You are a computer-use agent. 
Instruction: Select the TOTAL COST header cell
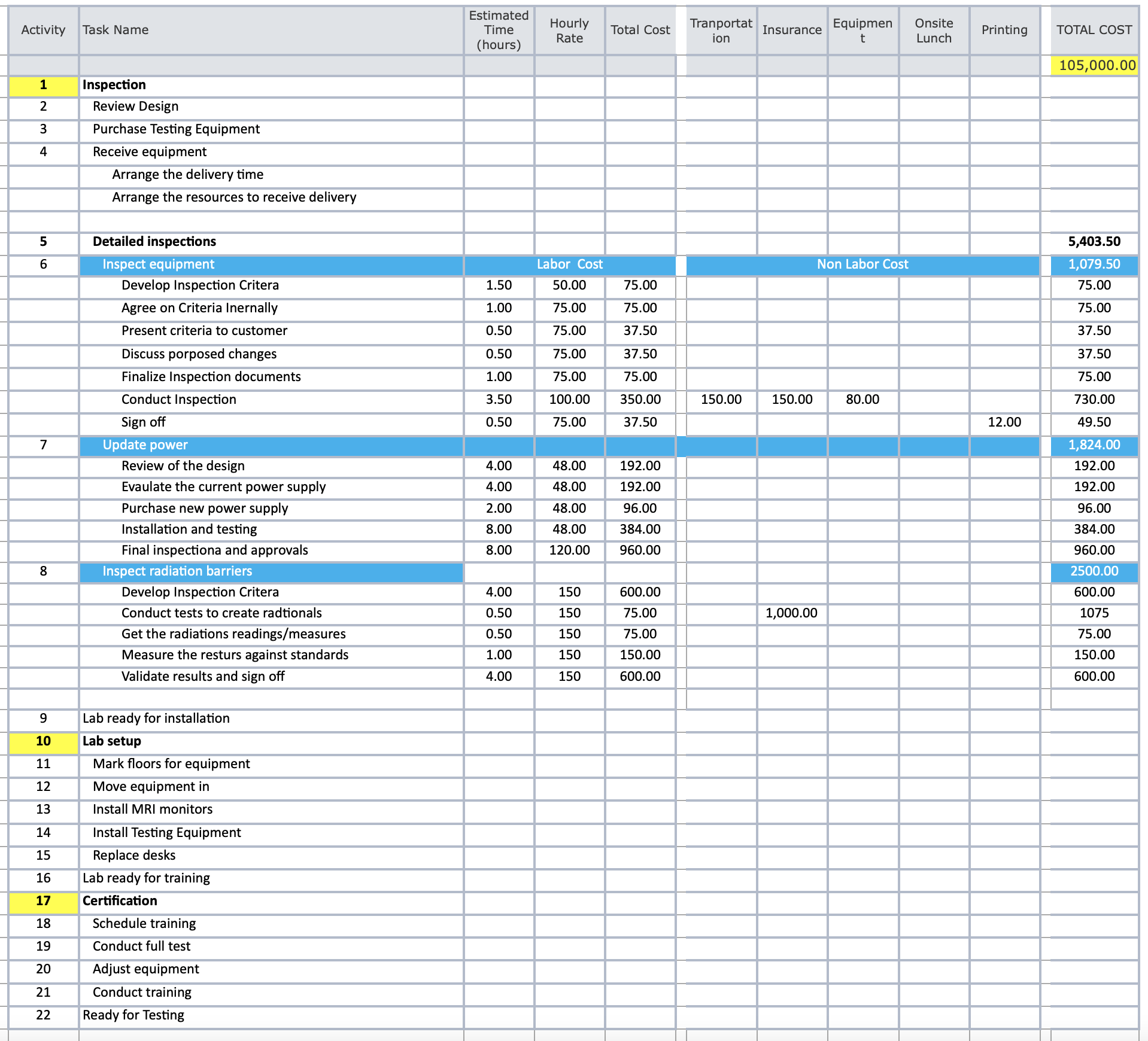(1094, 30)
